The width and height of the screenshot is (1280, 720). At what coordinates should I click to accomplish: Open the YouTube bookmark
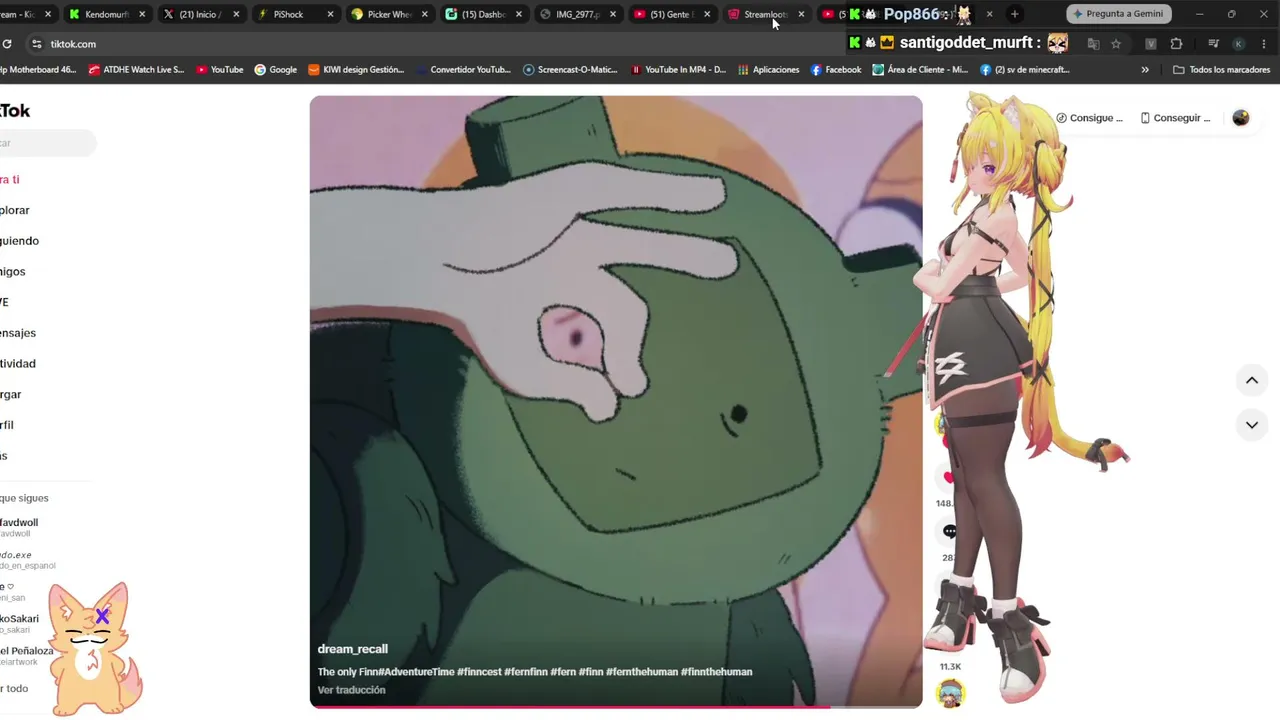(219, 70)
